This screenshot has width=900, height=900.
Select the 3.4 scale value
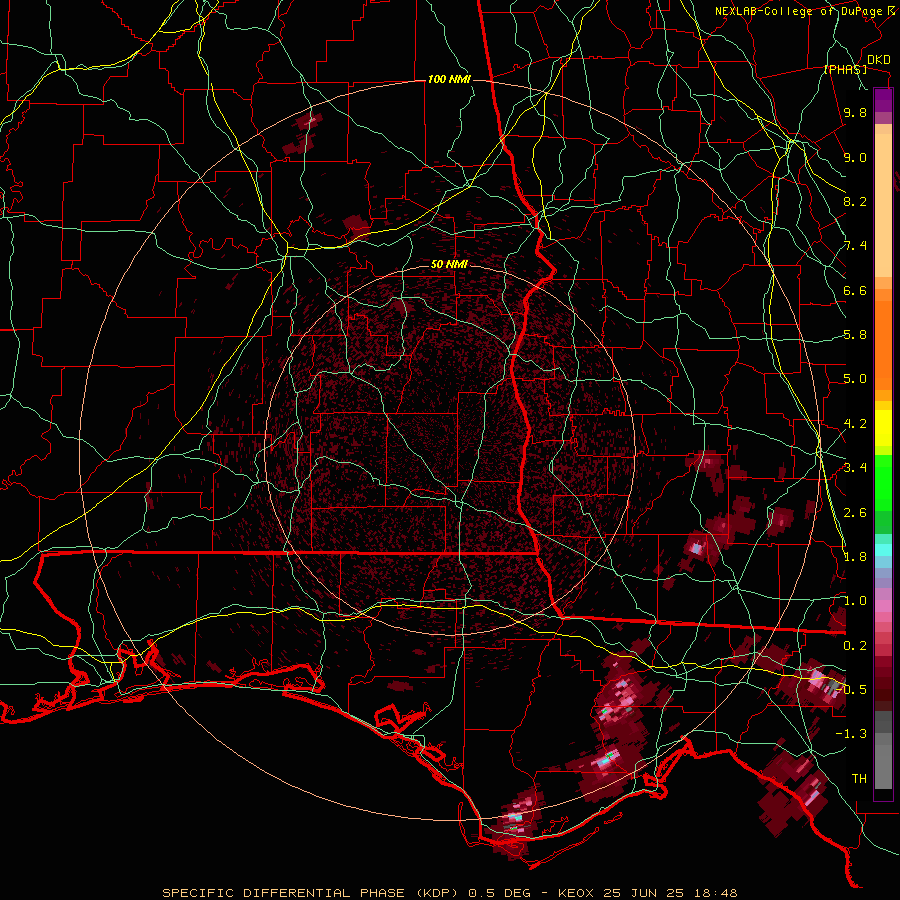(855, 468)
